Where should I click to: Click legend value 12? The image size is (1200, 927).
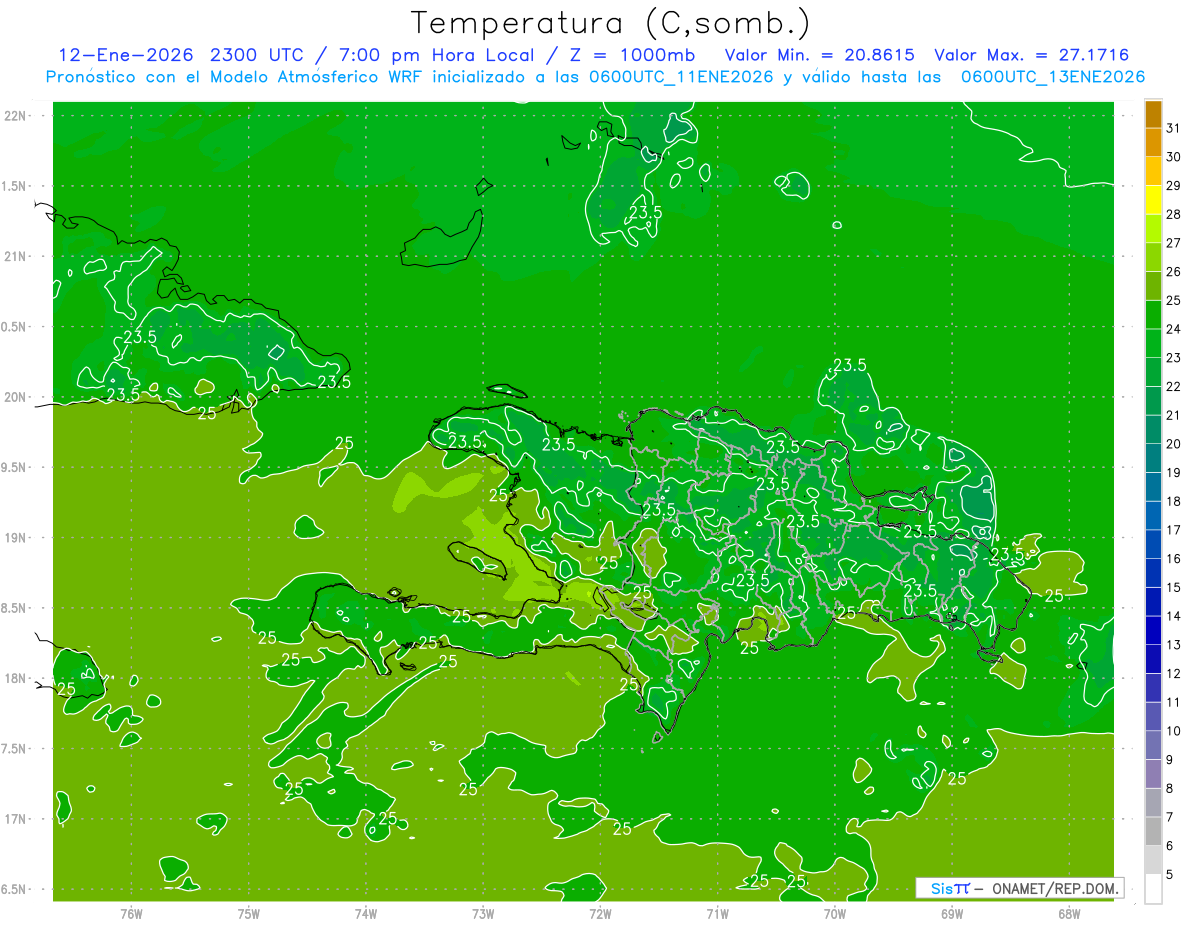[x=1174, y=673]
